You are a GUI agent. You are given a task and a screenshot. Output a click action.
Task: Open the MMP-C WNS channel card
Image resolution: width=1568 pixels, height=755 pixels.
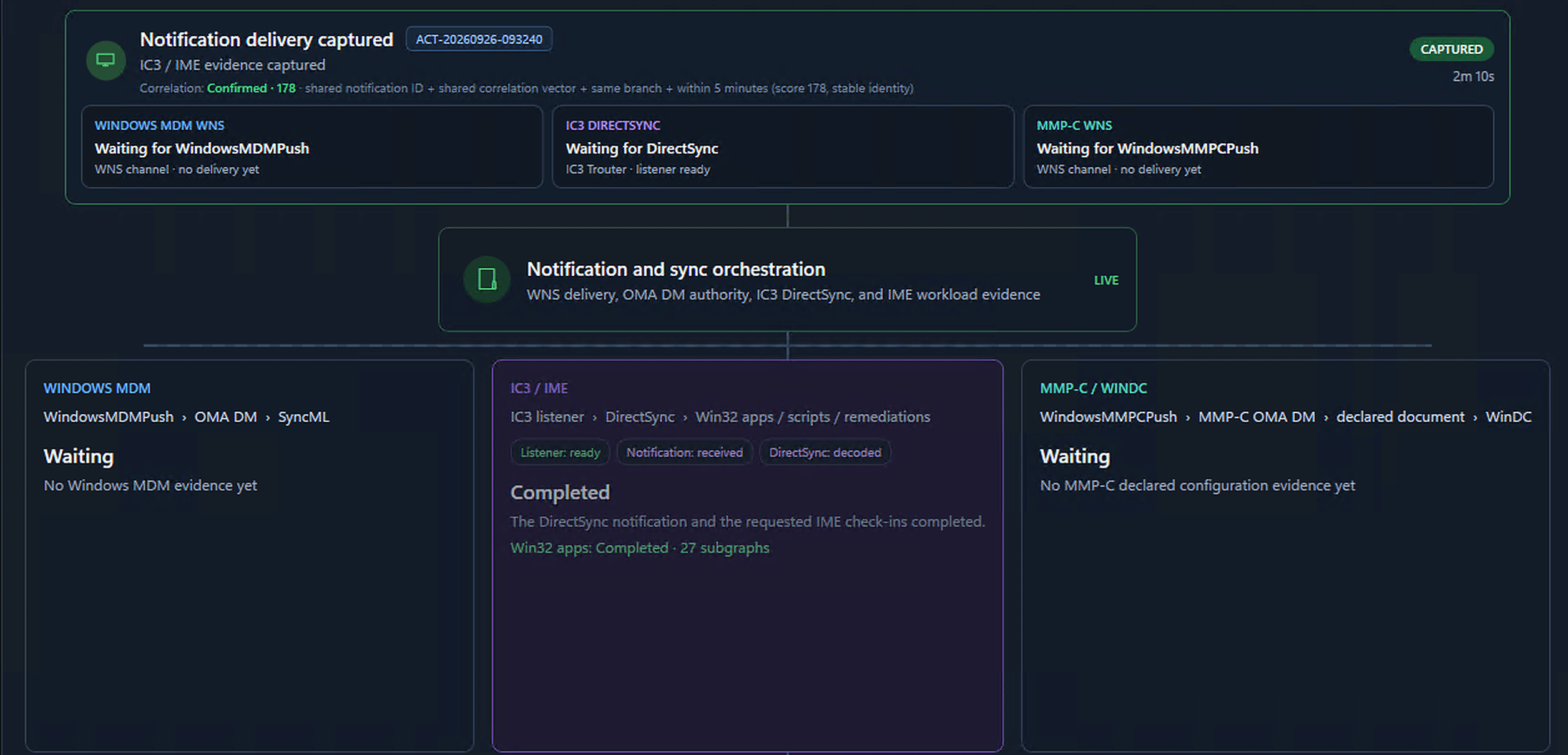click(x=1258, y=147)
